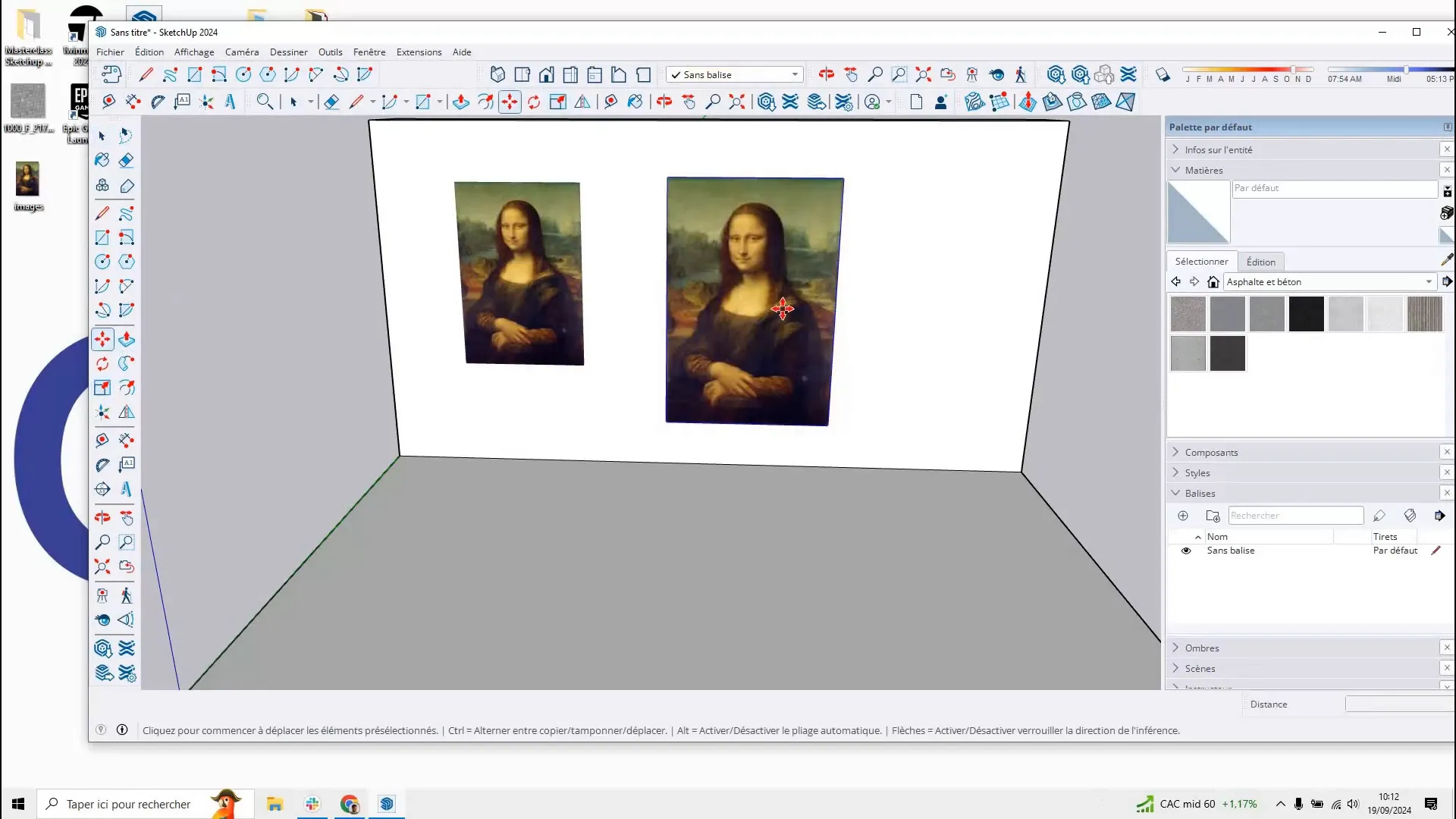
Task: Click the add tag folder button
Action: (x=1213, y=516)
